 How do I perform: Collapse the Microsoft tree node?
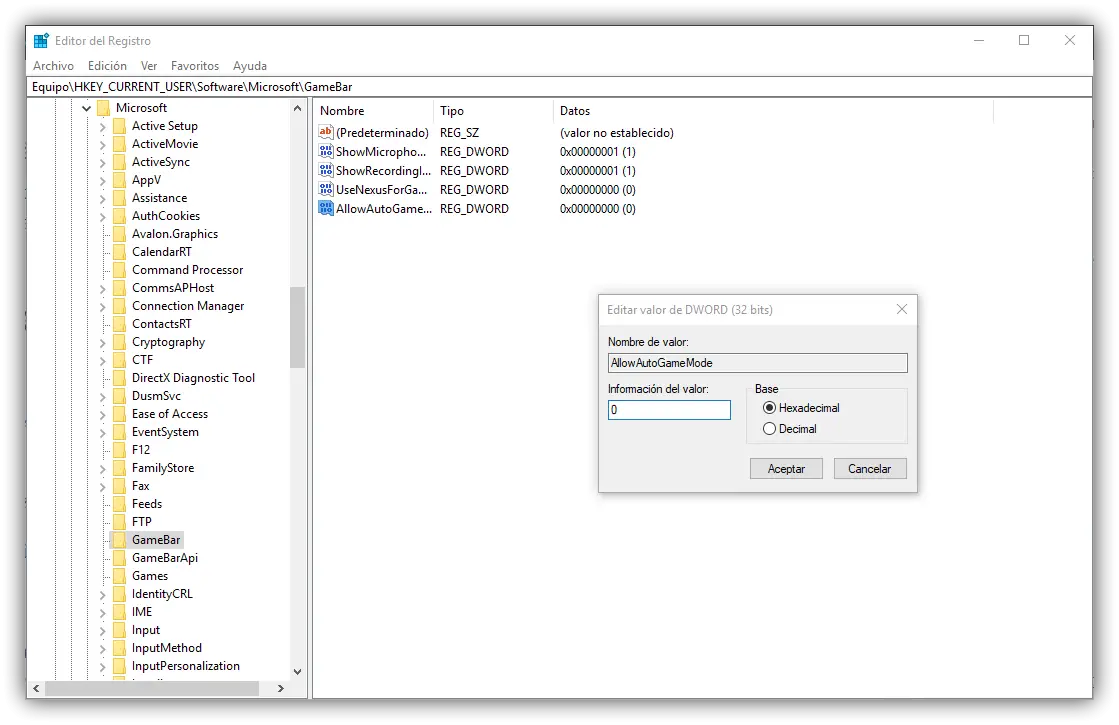pos(86,108)
